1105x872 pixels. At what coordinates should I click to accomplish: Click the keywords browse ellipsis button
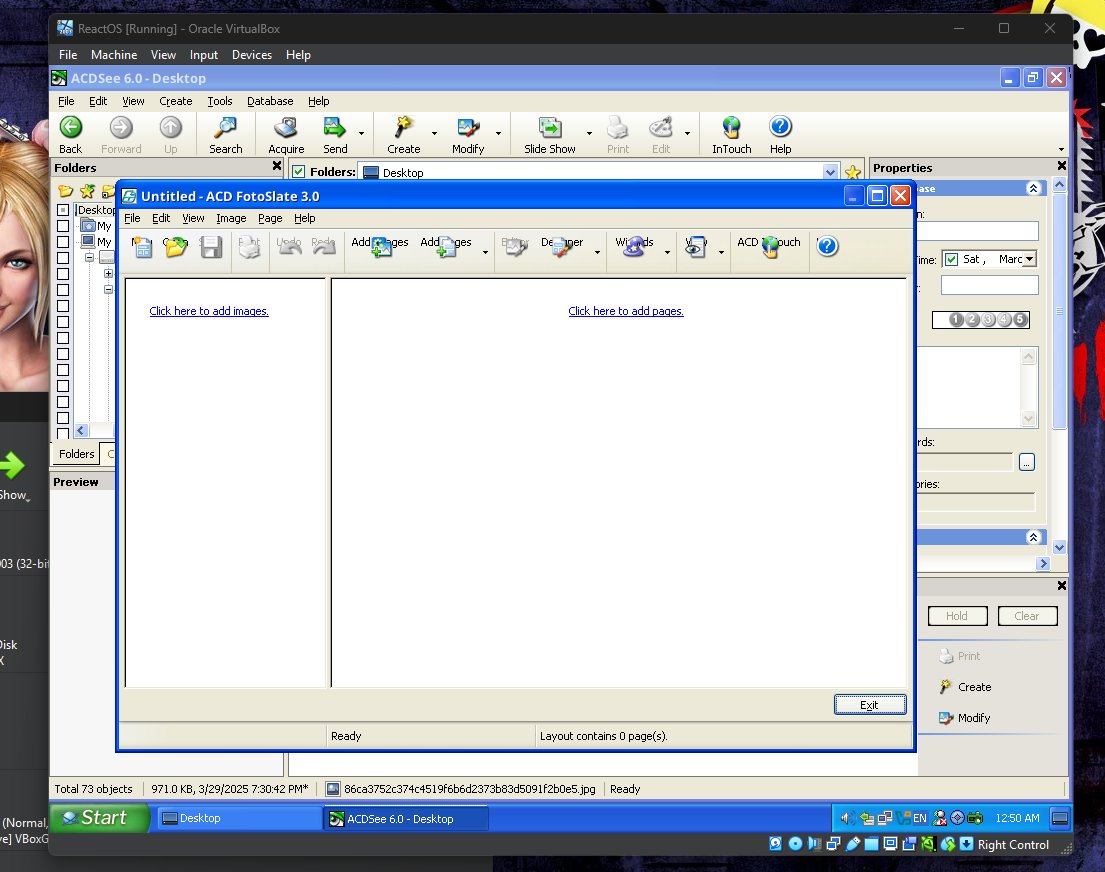coord(1027,462)
